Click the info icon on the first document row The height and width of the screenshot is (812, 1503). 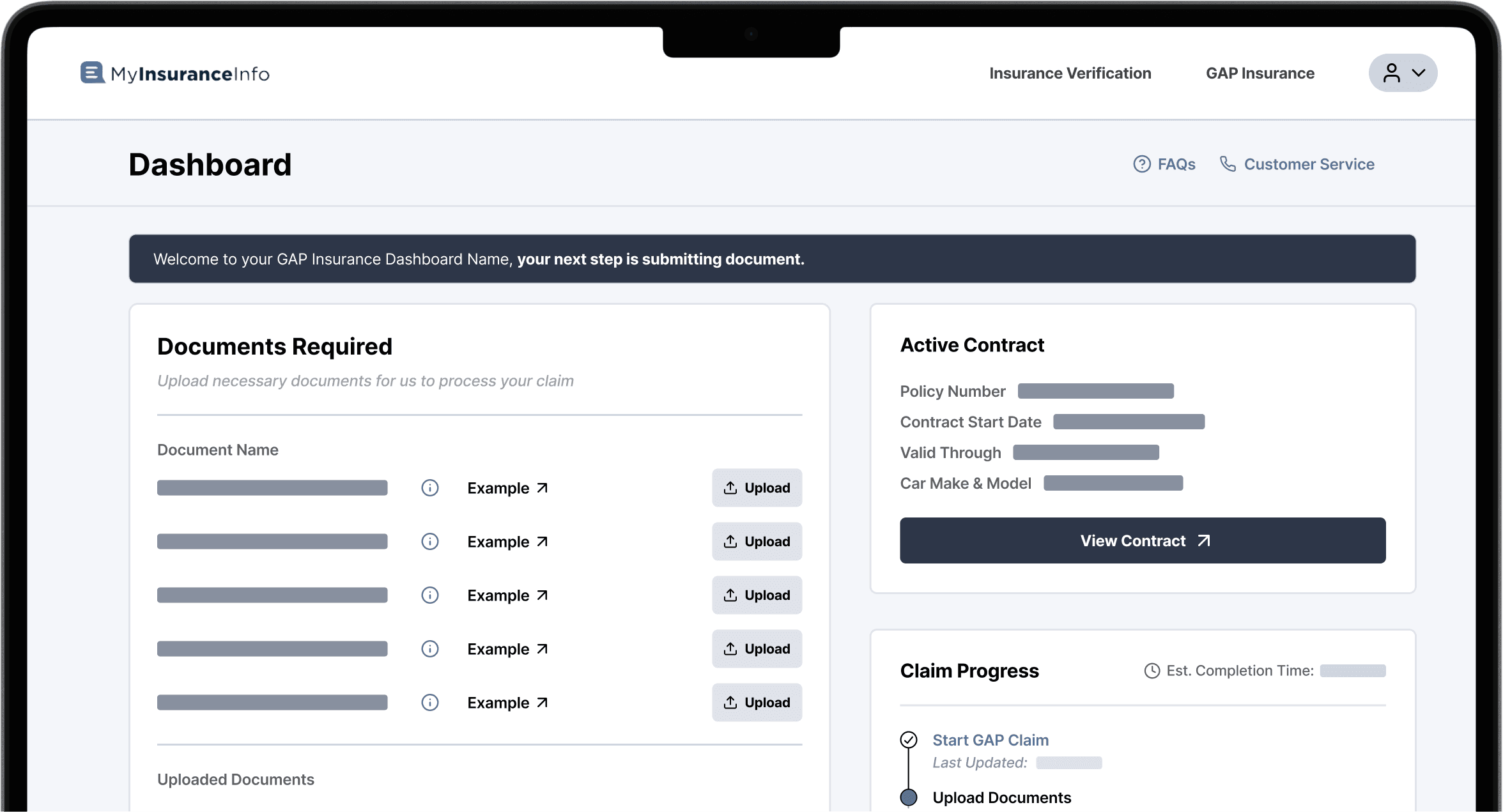429,487
